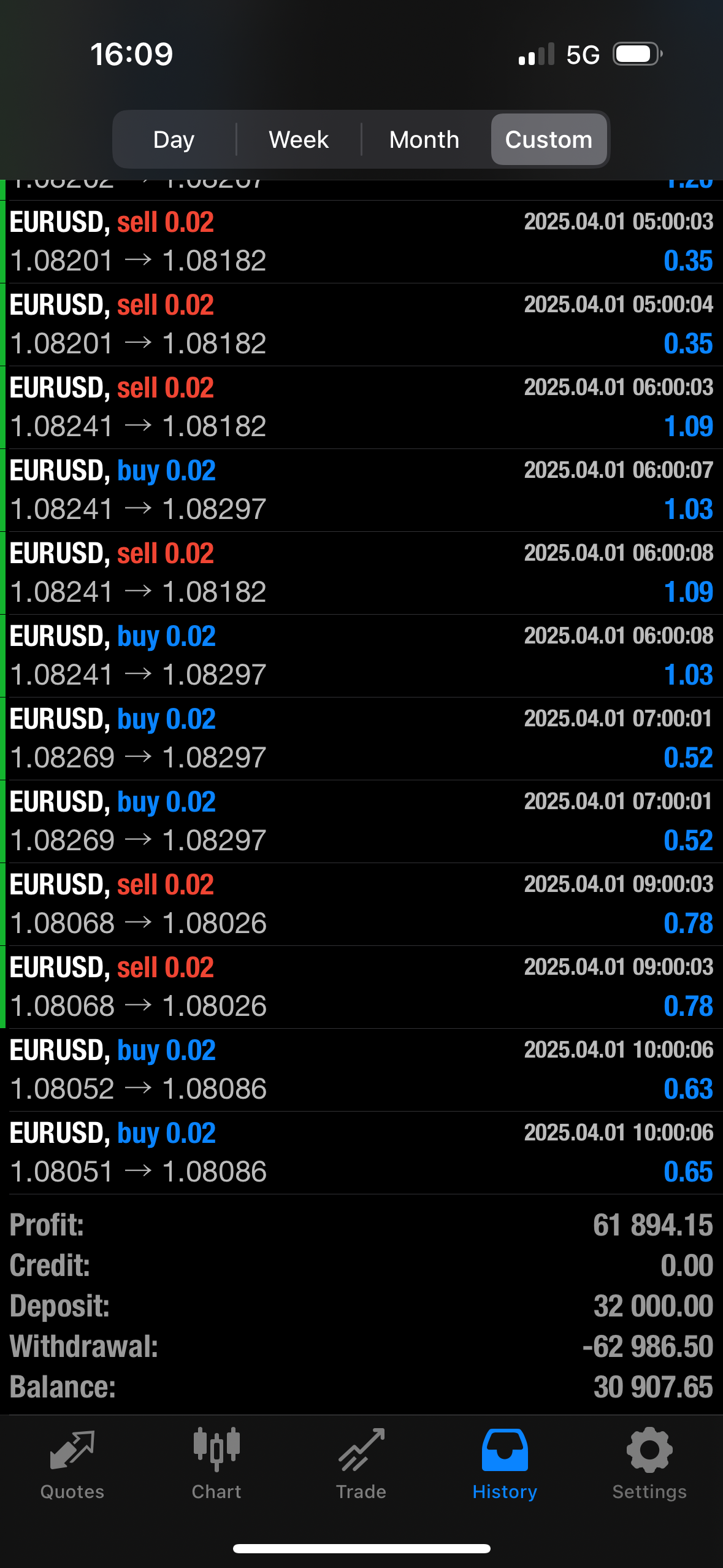Expand the buy trade closed at 06:00:07
Screen dimensions: 723x1568
[x=361, y=490]
